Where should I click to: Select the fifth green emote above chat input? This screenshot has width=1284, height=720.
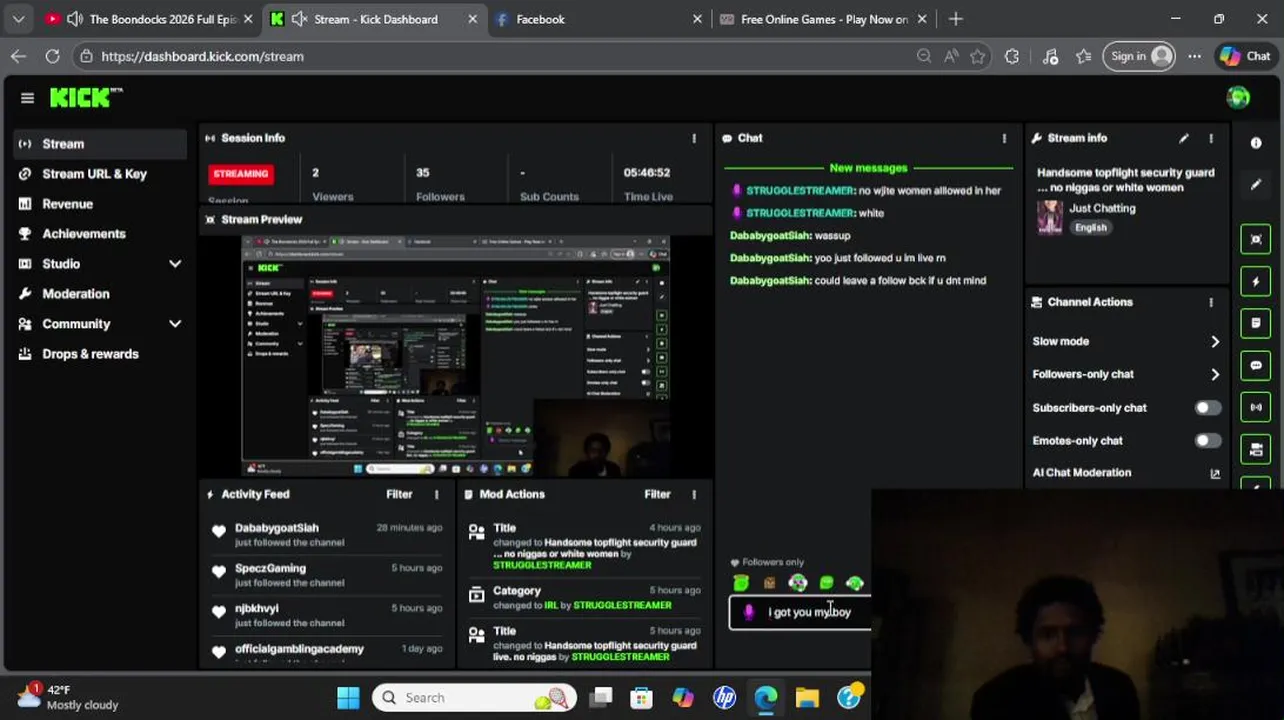[855, 583]
